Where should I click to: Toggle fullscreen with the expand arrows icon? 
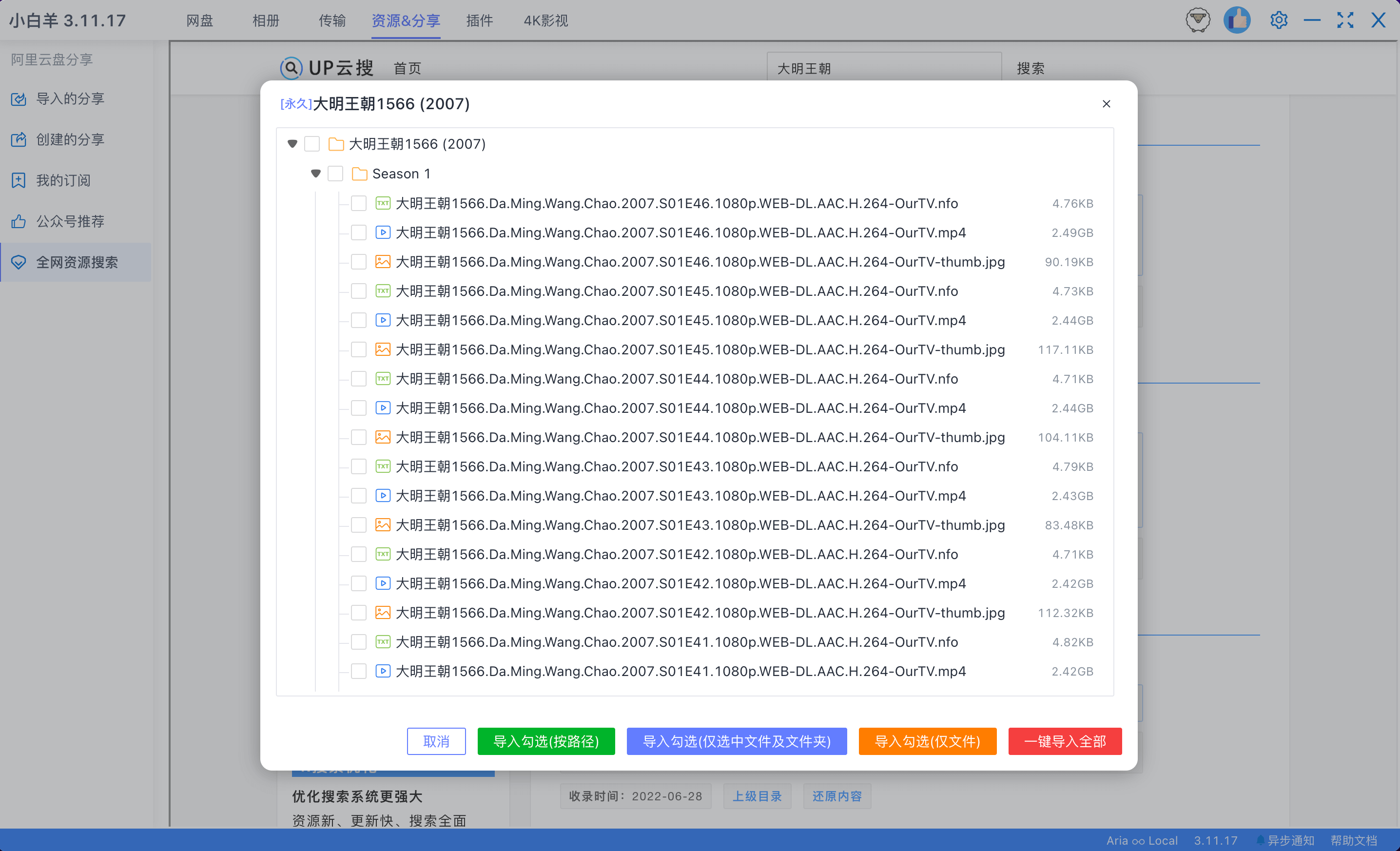pos(1345,20)
